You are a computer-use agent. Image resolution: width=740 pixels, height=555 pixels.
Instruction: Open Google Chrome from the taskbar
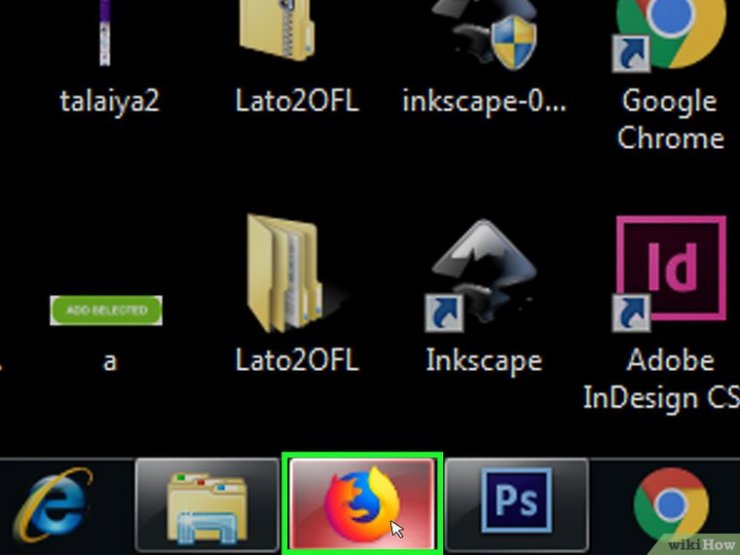click(x=671, y=504)
